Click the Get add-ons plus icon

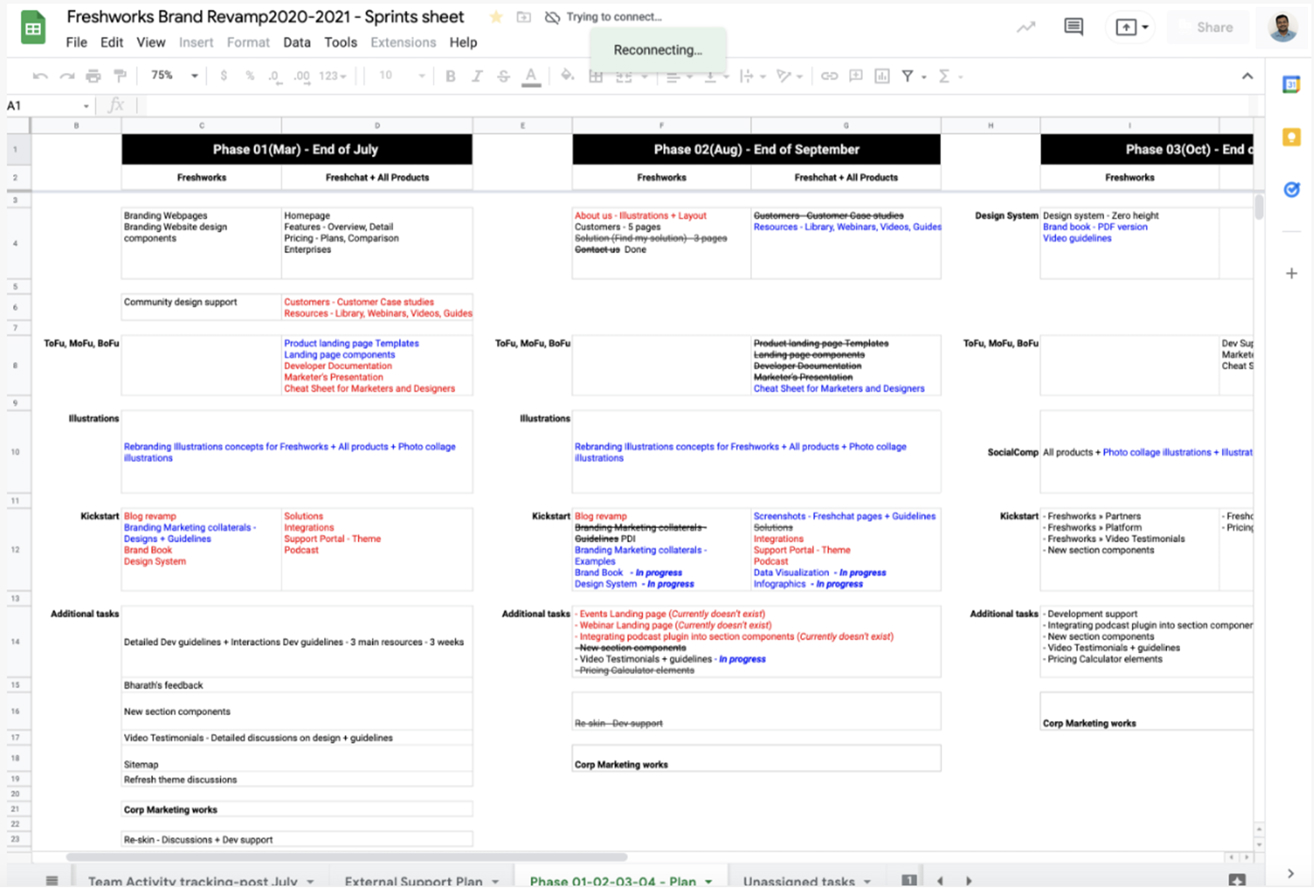coord(1291,273)
